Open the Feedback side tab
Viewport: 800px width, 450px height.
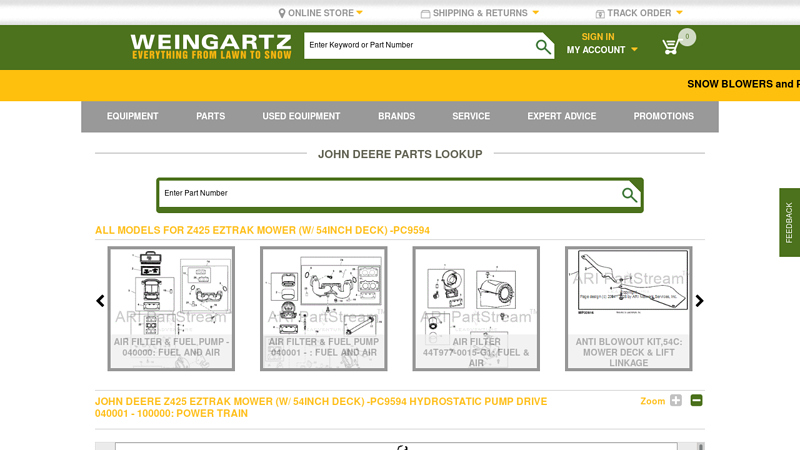pos(789,222)
